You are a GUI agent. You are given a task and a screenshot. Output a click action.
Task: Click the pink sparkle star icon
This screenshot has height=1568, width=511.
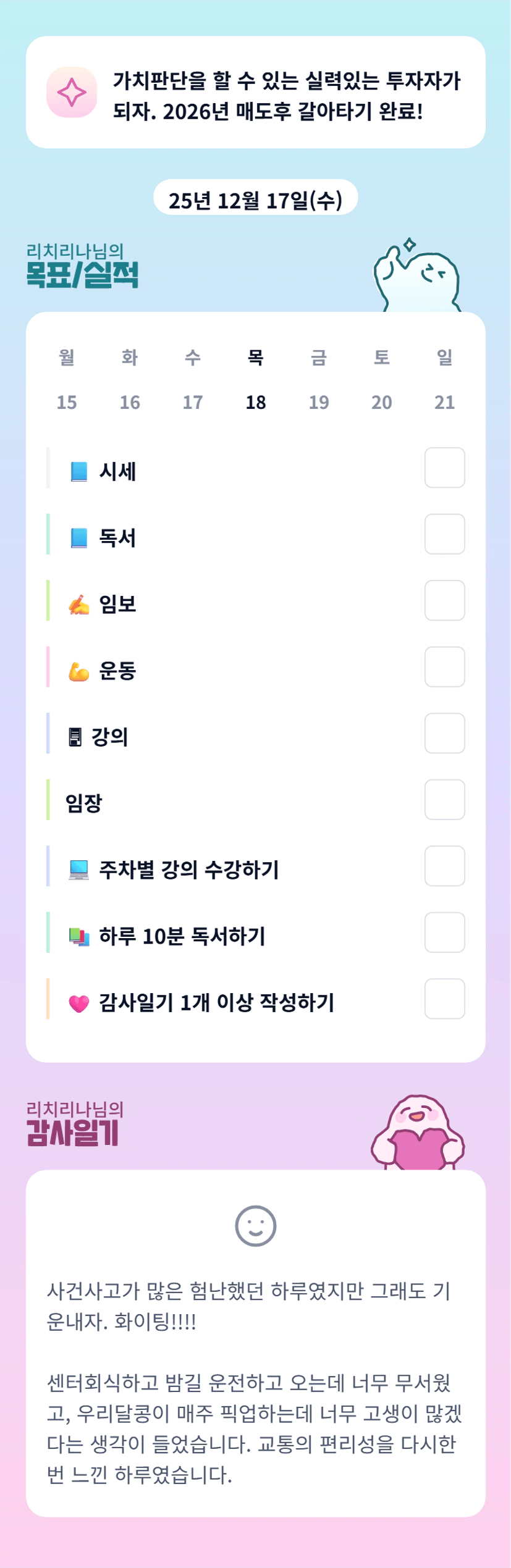[x=72, y=93]
